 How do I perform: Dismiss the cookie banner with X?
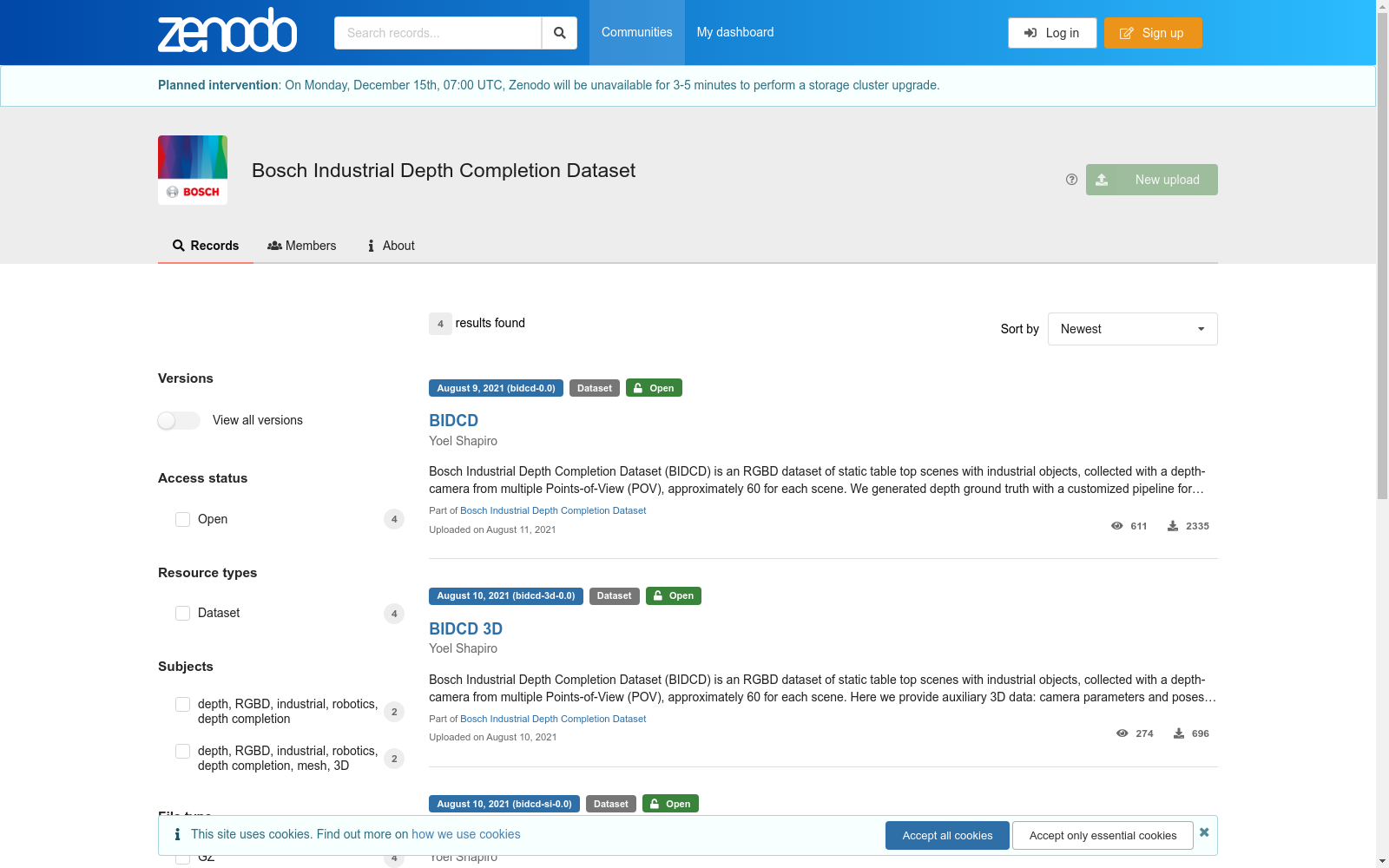click(x=1204, y=832)
